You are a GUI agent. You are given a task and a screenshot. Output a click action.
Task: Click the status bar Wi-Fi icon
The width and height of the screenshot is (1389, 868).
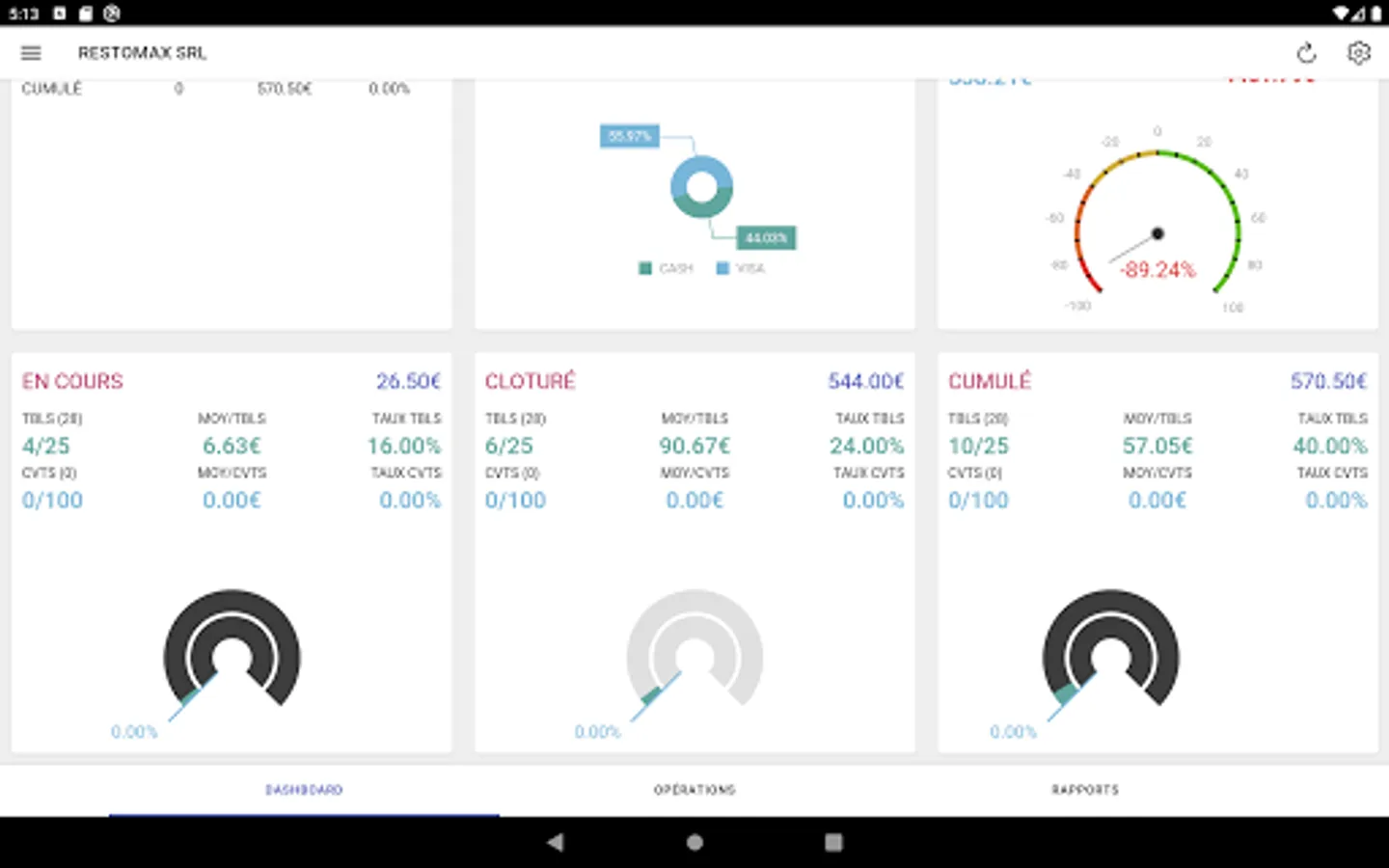pyautogui.click(x=1341, y=14)
